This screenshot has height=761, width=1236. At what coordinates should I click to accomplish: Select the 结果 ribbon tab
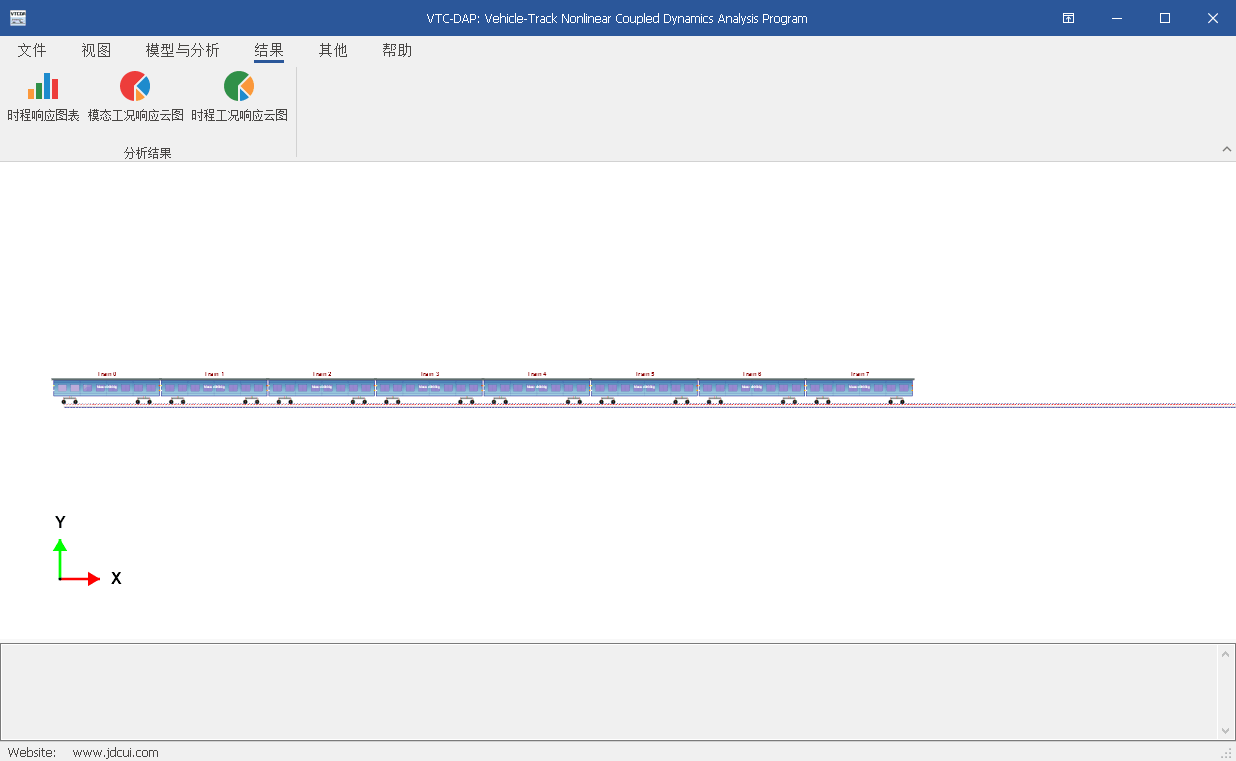tap(269, 51)
